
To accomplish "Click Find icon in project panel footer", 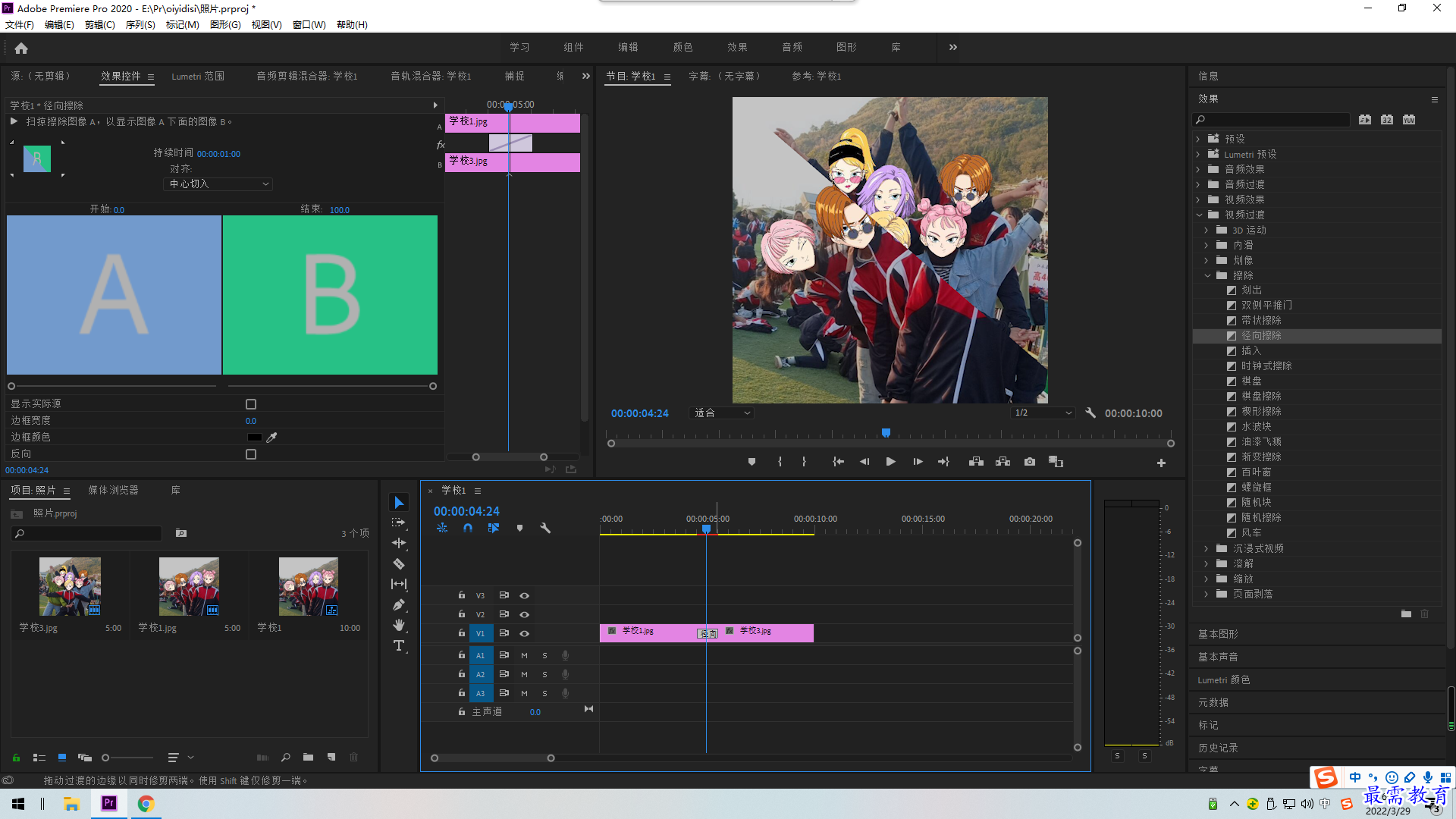I will click(286, 757).
